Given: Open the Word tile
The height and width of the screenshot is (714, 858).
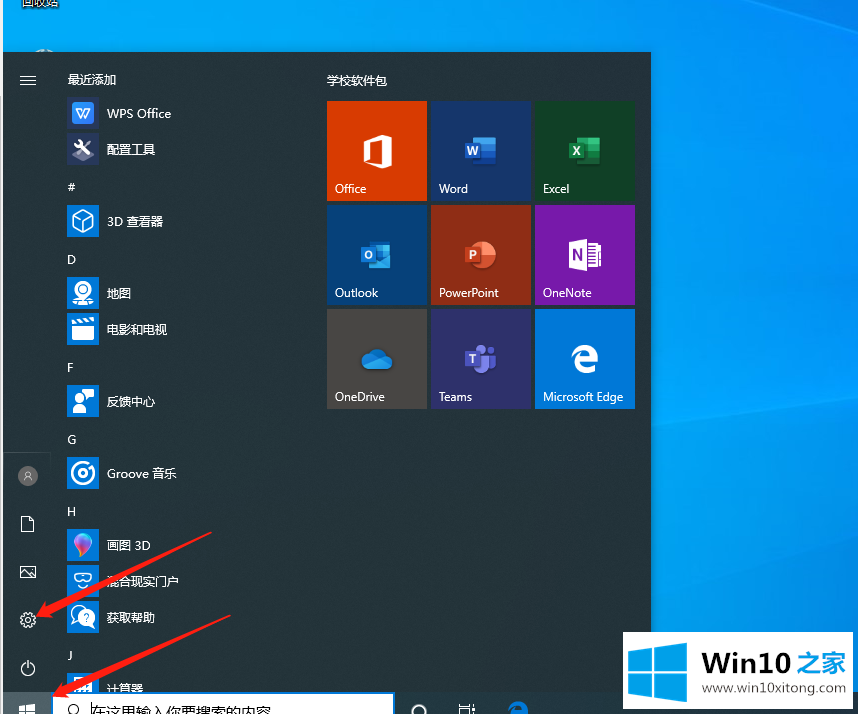Looking at the screenshot, I should pyautogui.click(x=481, y=151).
